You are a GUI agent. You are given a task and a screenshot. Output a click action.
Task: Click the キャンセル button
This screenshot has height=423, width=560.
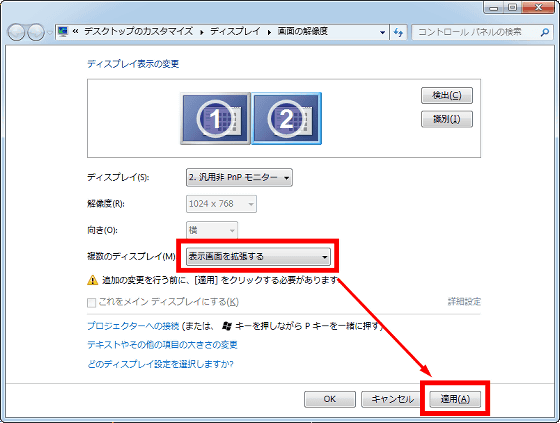pyautogui.click(x=392, y=399)
